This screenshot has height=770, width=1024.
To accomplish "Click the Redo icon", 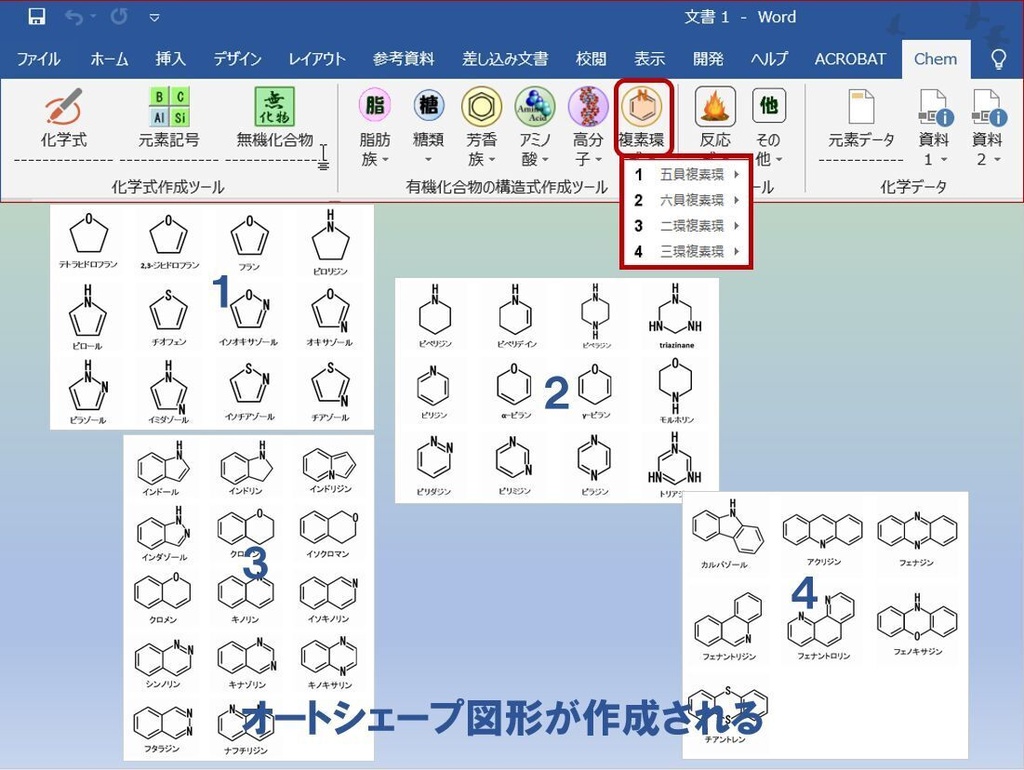I will pyautogui.click(x=119, y=16).
